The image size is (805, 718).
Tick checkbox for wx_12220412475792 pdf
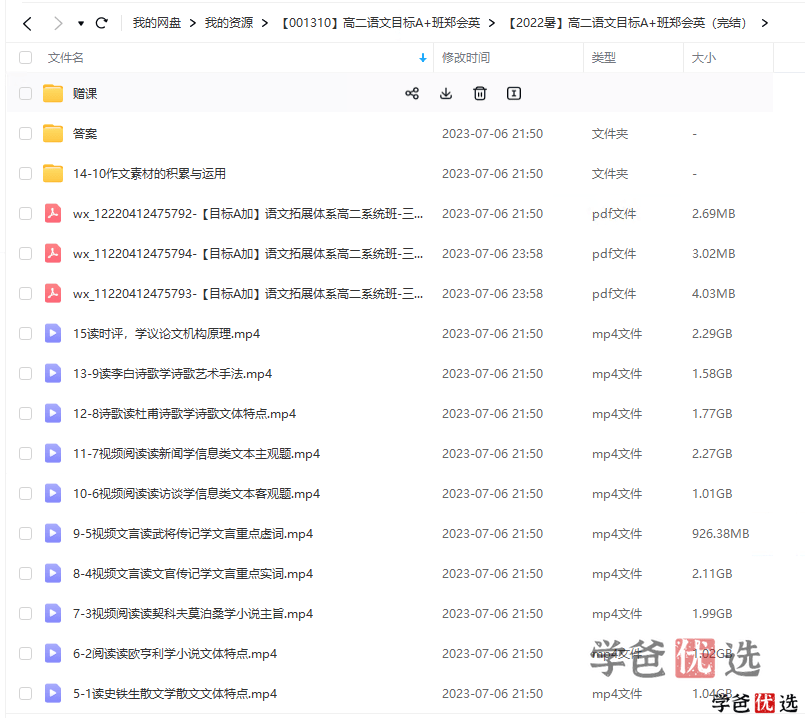point(25,214)
